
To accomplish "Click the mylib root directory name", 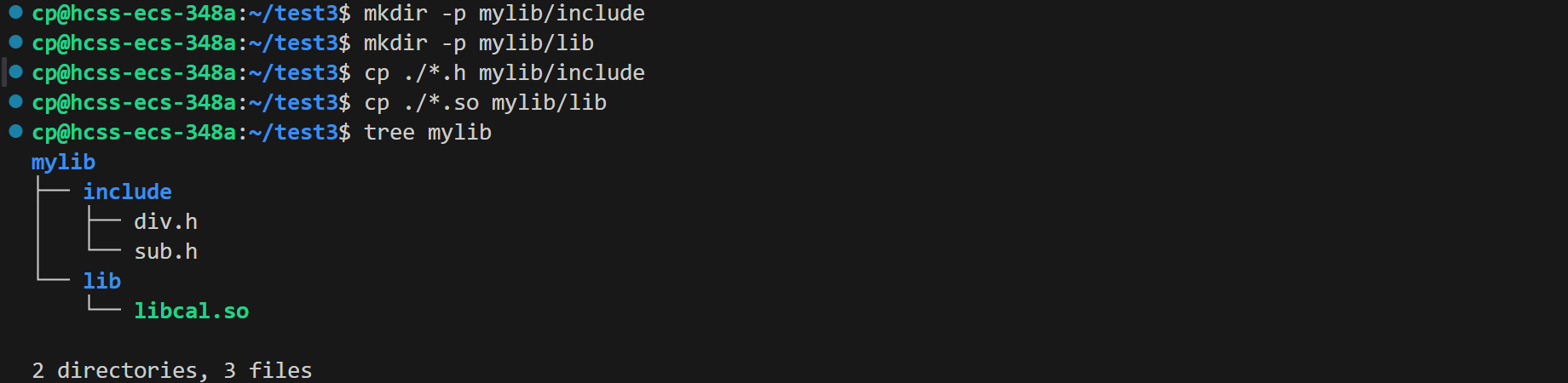I will tap(63, 163).
